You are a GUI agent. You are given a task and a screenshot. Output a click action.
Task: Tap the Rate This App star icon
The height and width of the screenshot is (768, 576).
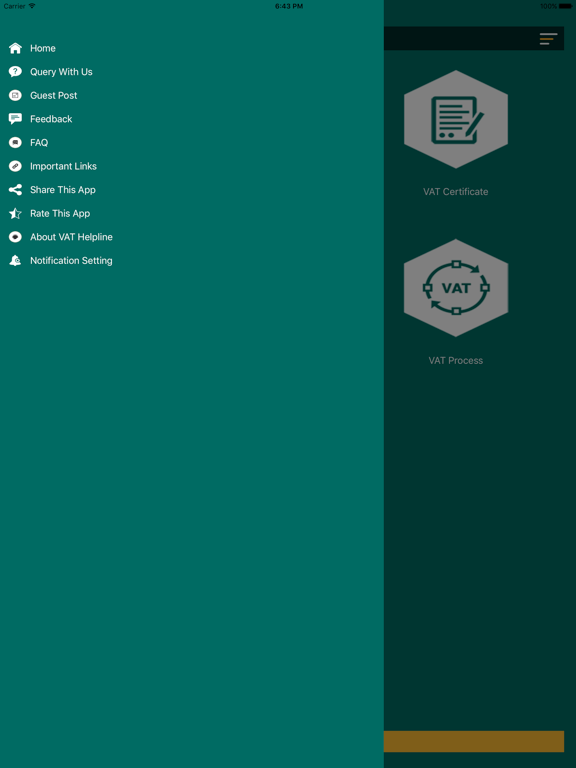pyautogui.click(x=15, y=214)
